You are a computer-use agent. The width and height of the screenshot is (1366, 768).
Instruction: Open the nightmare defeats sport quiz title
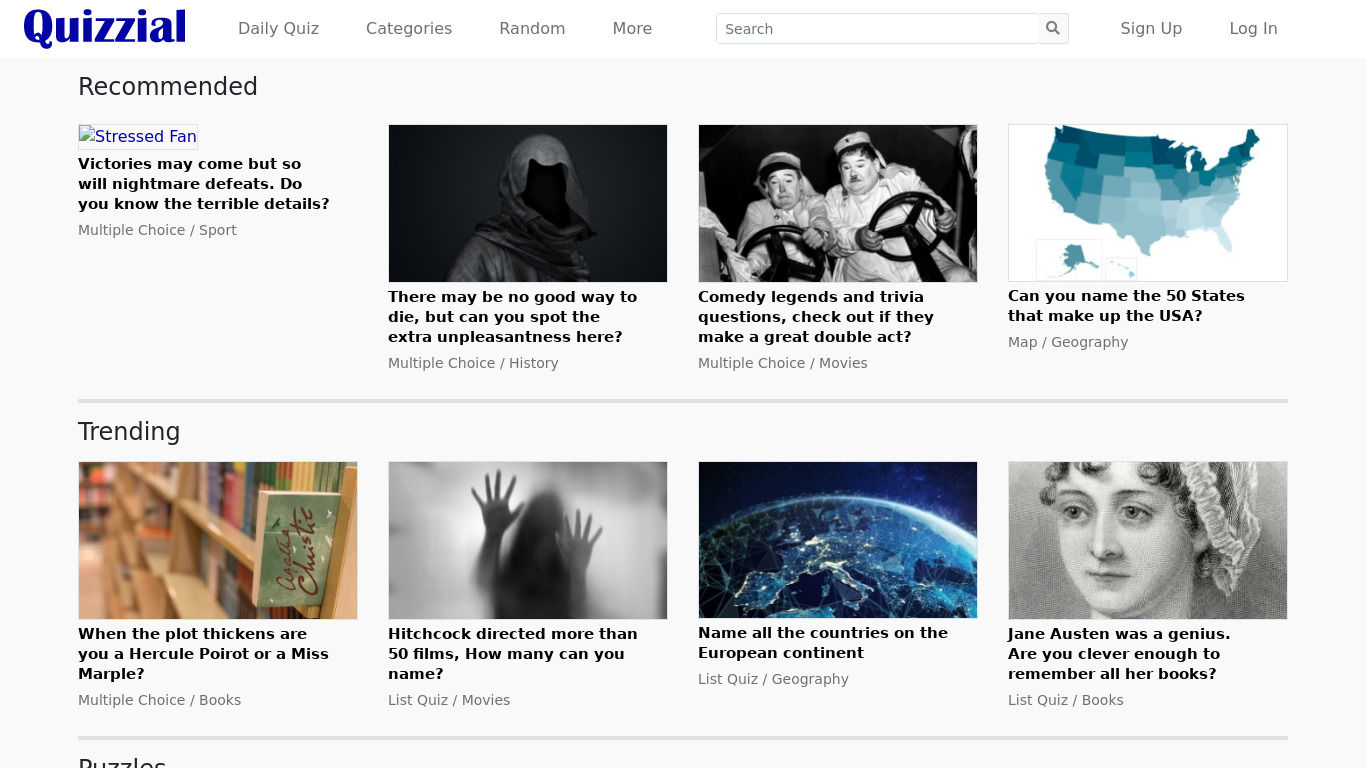click(204, 184)
